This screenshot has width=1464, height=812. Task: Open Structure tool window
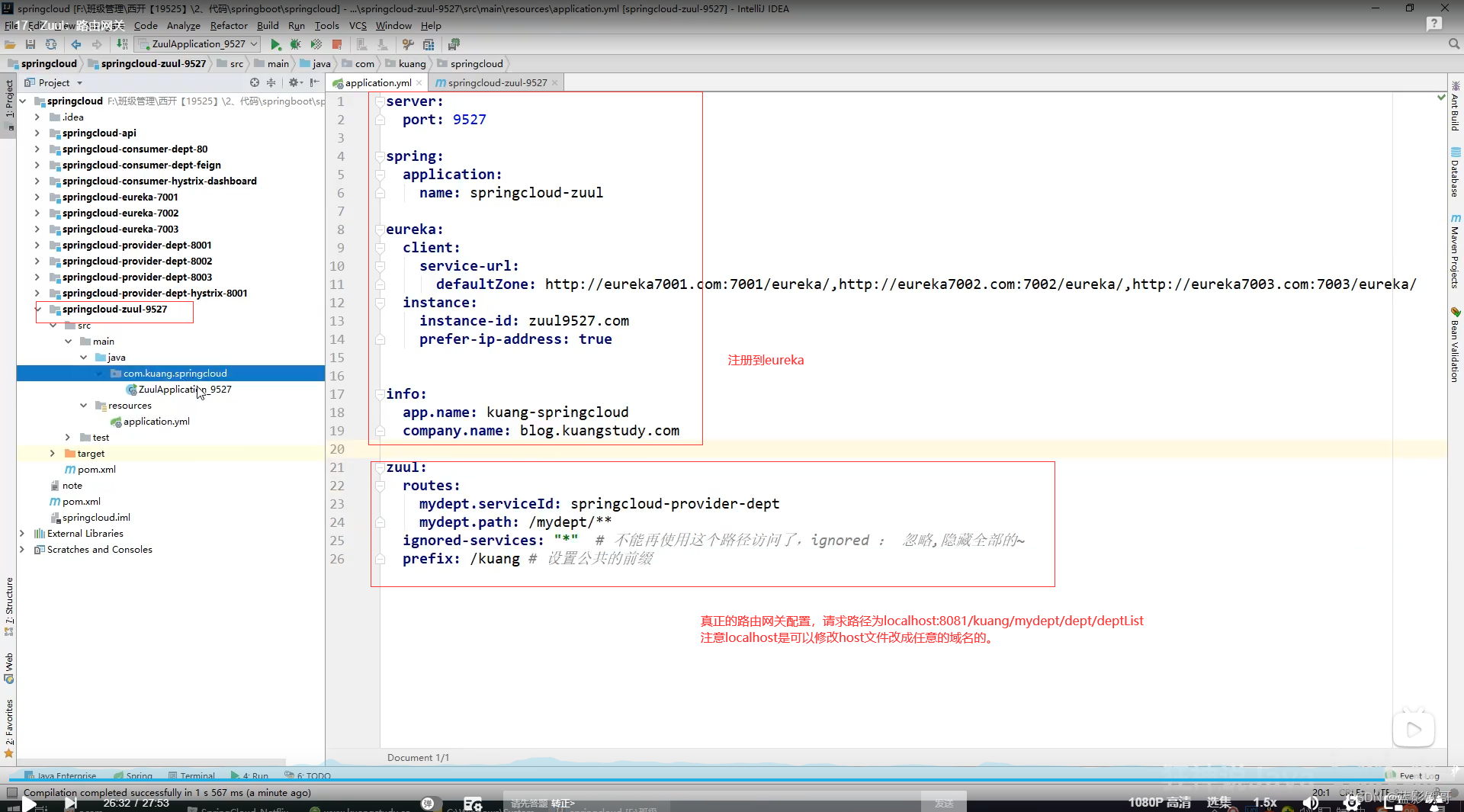[9, 606]
